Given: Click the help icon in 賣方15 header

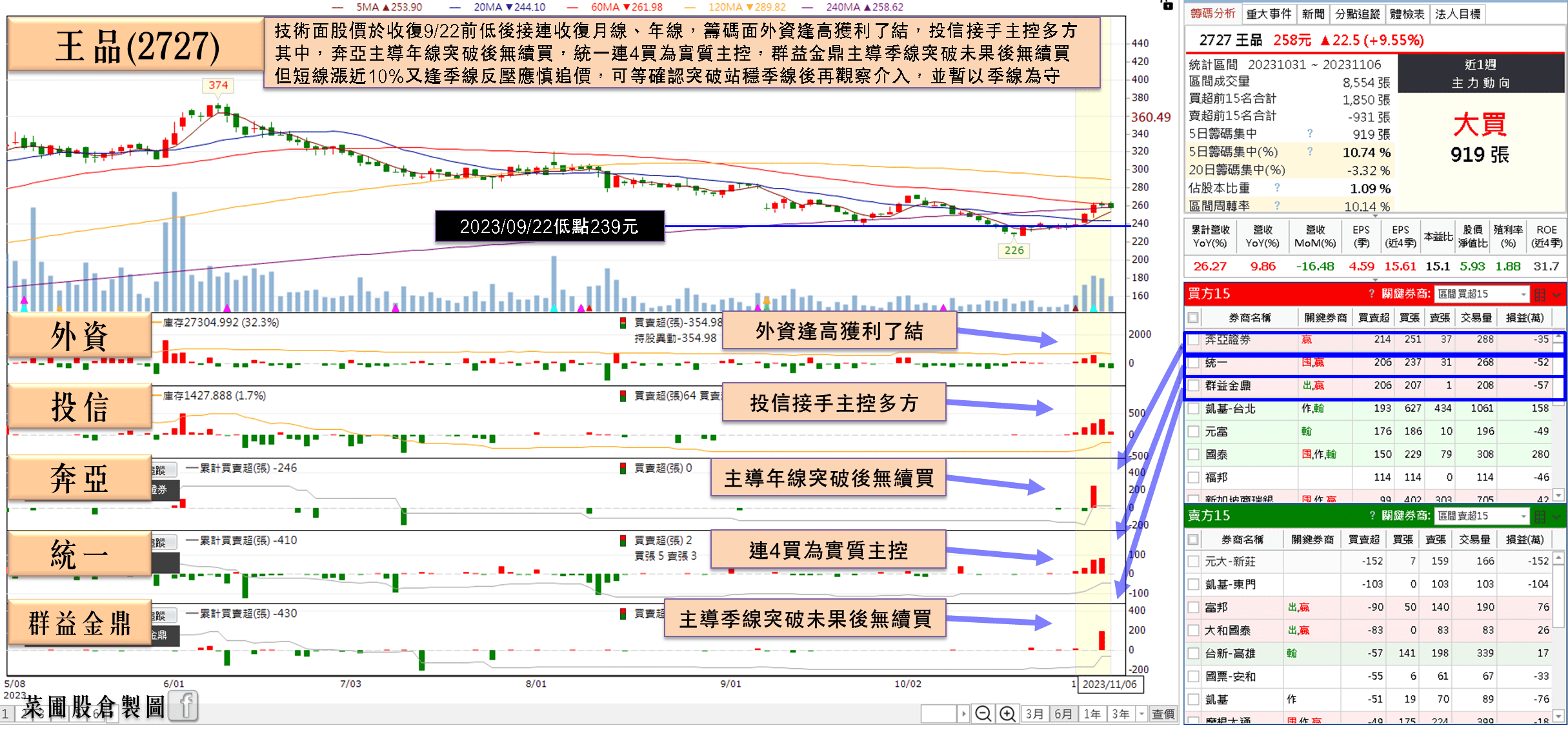Looking at the screenshot, I should click(1372, 516).
